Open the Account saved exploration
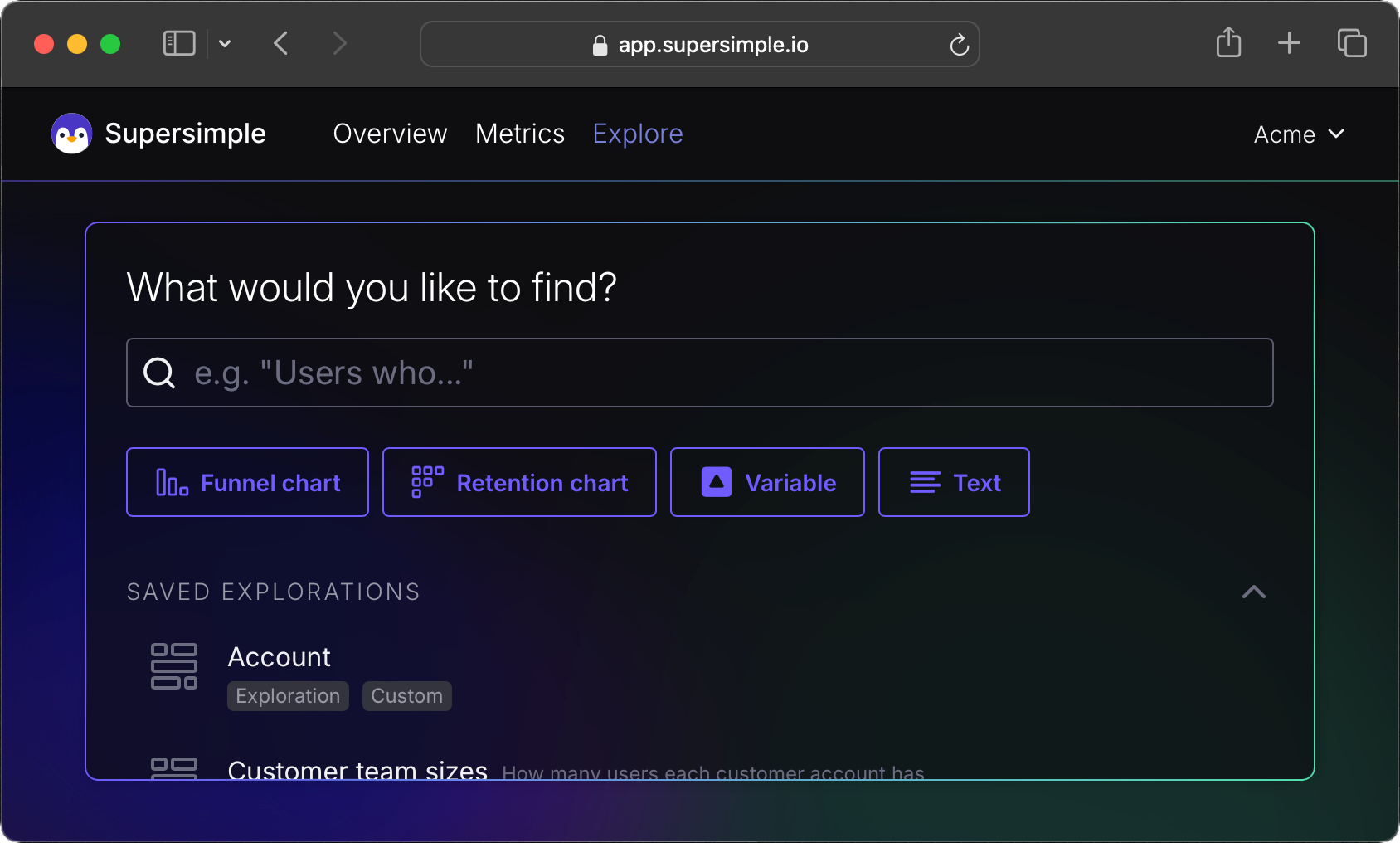The height and width of the screenshot is (843, 1400). coord(280,656)
